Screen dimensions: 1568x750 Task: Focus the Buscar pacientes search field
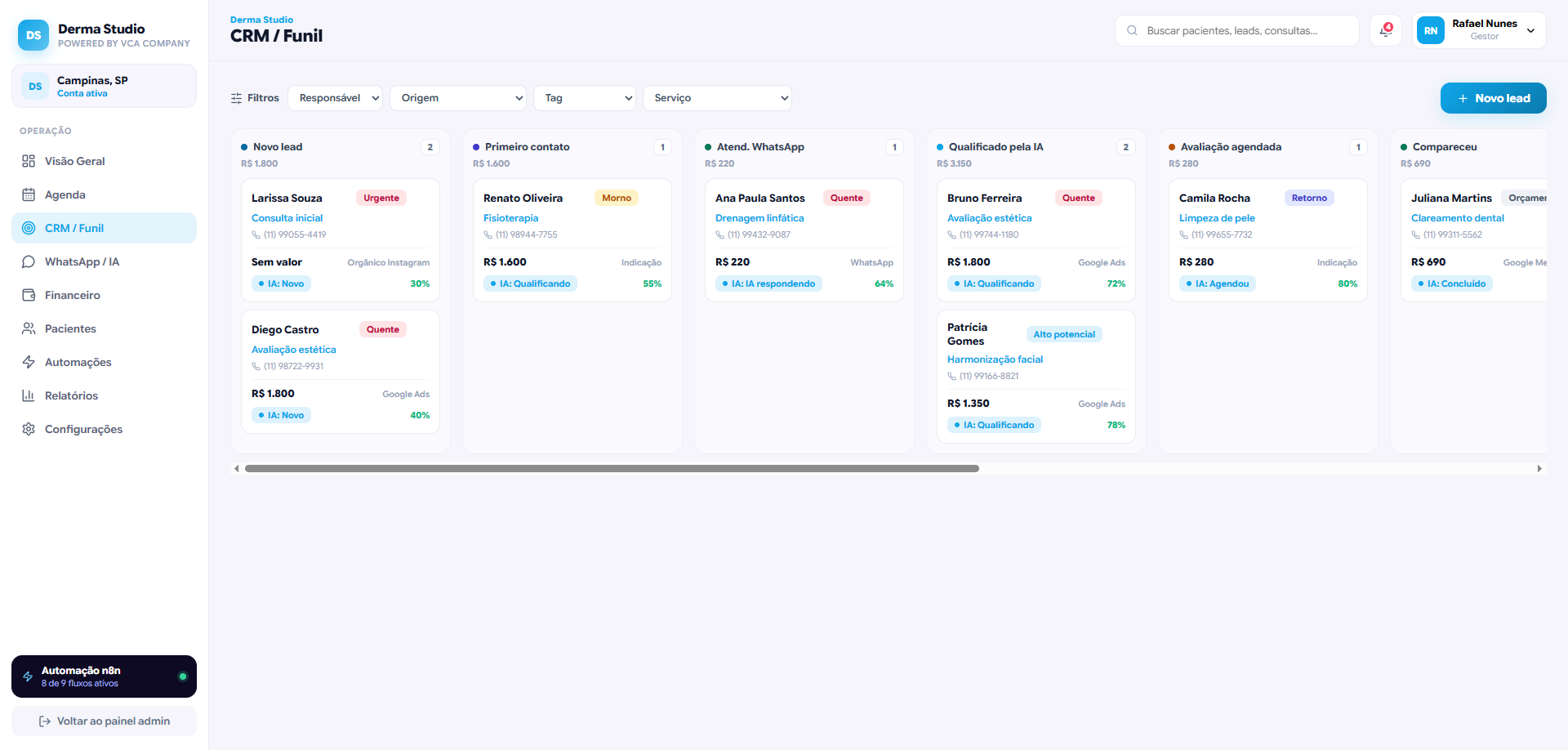coord(1236,30)
